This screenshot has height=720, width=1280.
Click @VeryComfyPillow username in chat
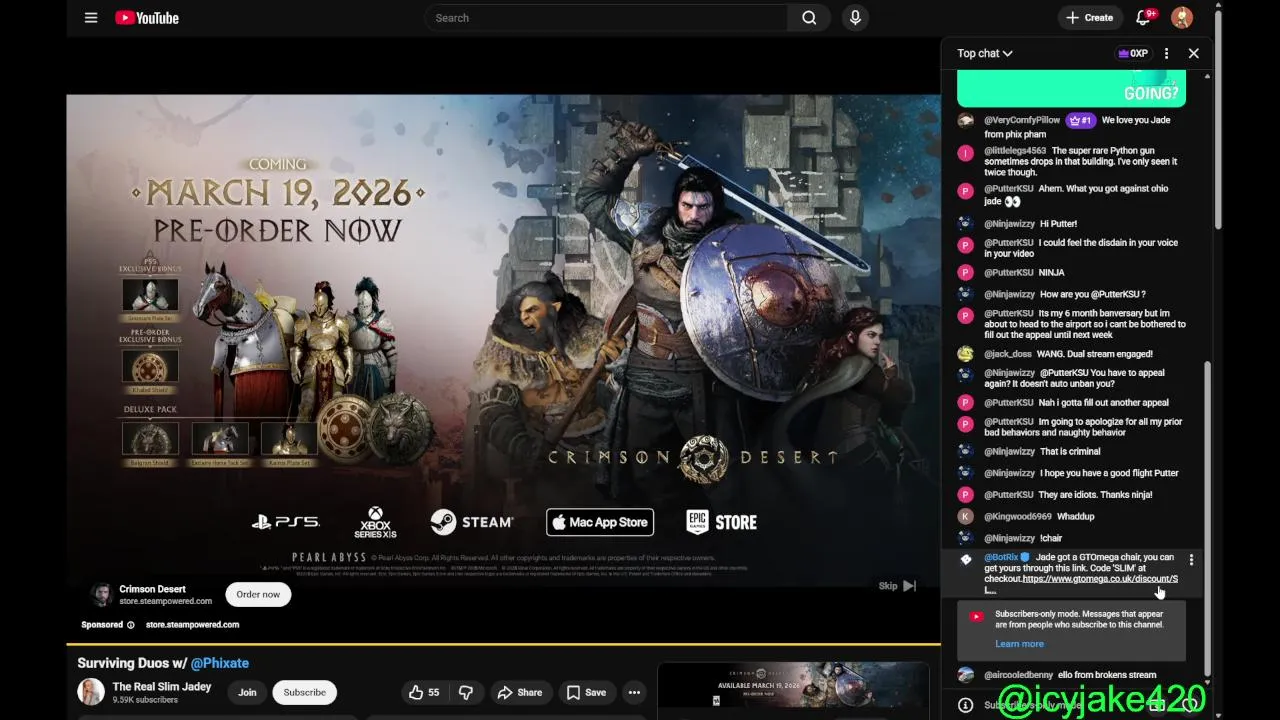[1022, 120]
